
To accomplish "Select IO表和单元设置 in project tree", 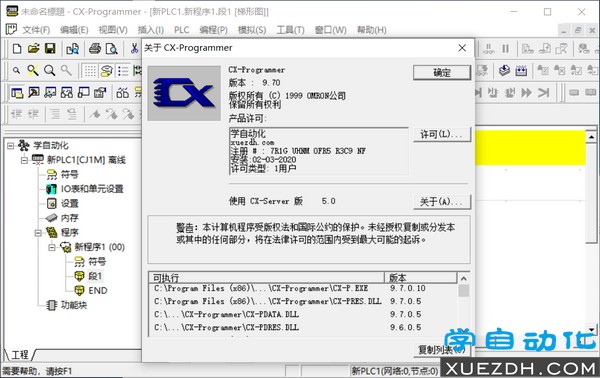I will click(92, 189).
